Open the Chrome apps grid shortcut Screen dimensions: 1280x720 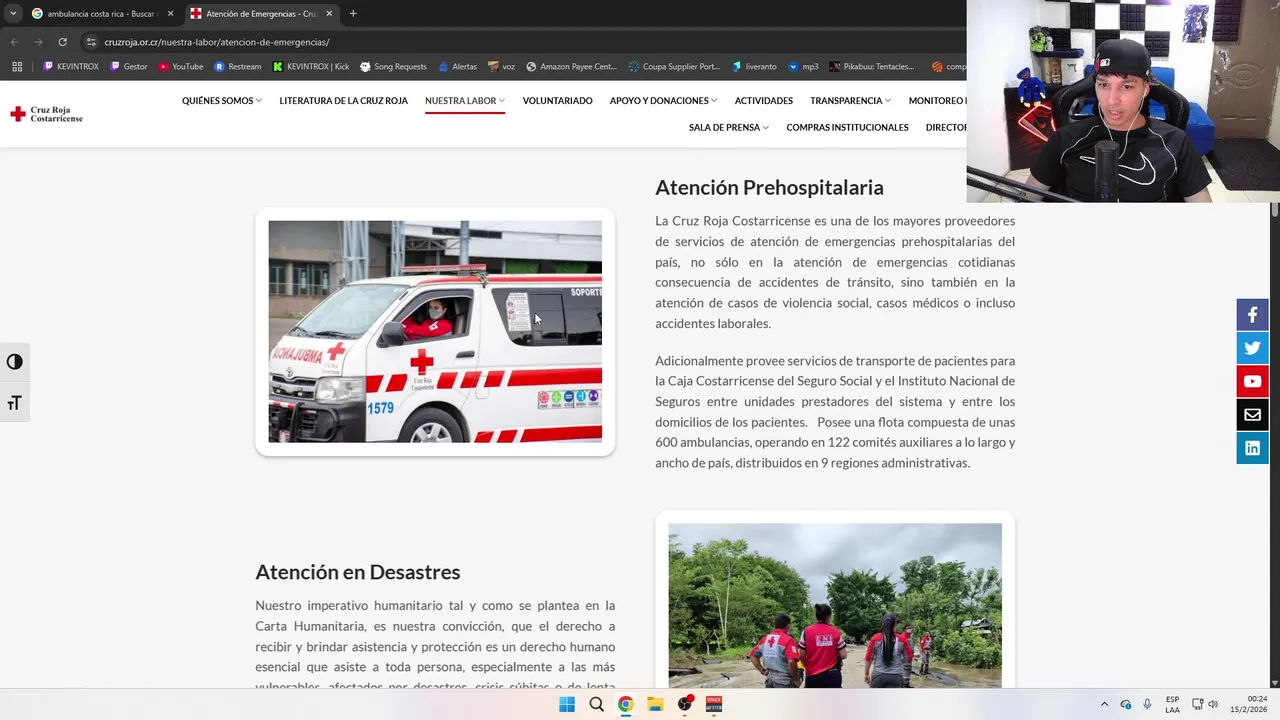click(x=17, y=67)
